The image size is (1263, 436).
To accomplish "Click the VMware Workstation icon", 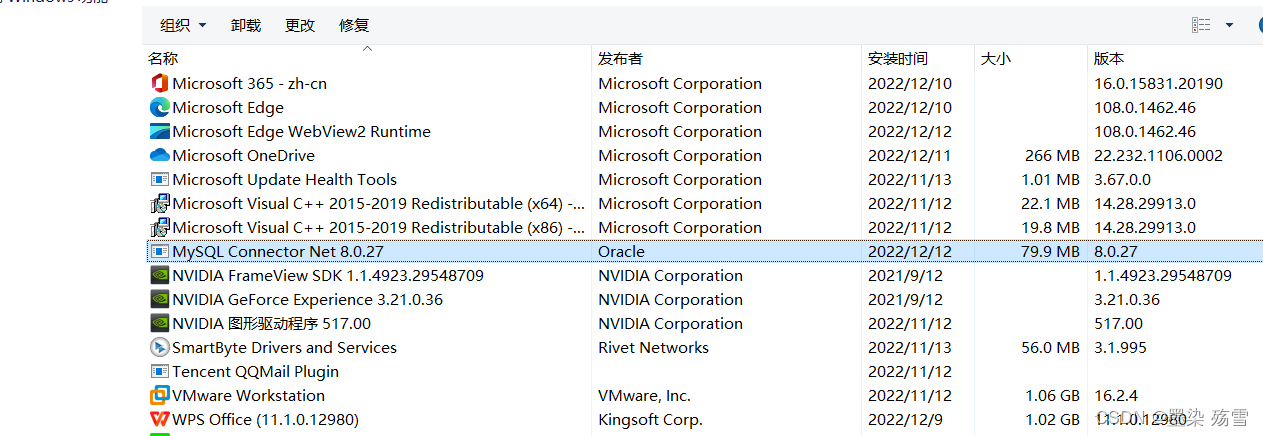I will [x=159, y=395].
